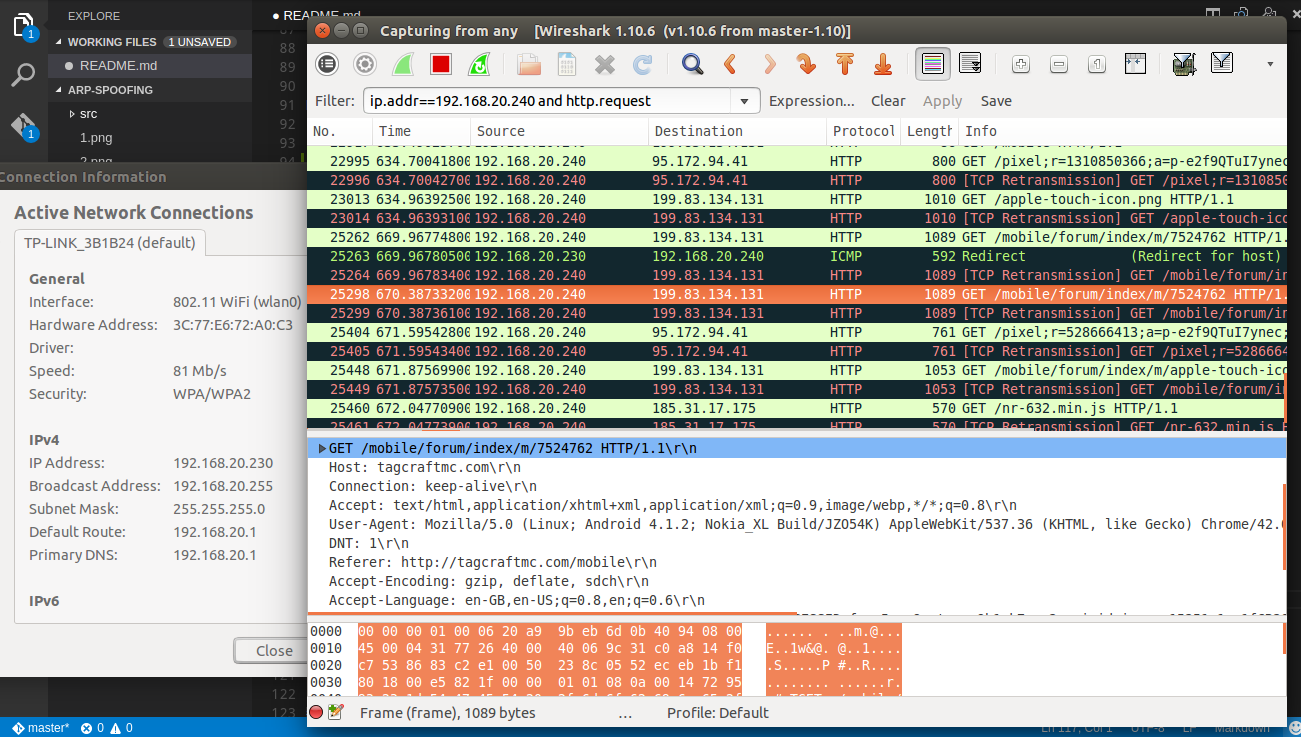Image resolution: width=1301 pixels, height=737 pixels.
Task: Save the capture file icon
Action: pyautogui.click(x=566, y=64)
